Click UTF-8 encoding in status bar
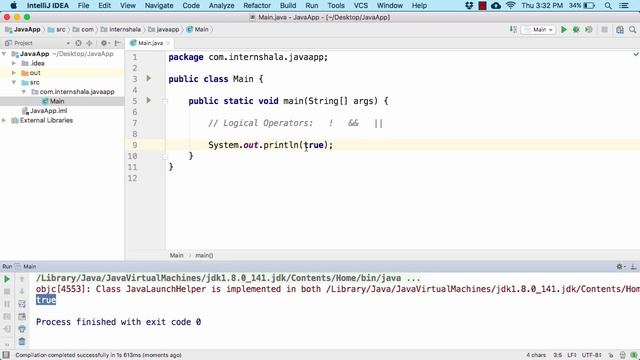Image resolution: width=640 pixels, height=360 pixels. coord(591,355)
